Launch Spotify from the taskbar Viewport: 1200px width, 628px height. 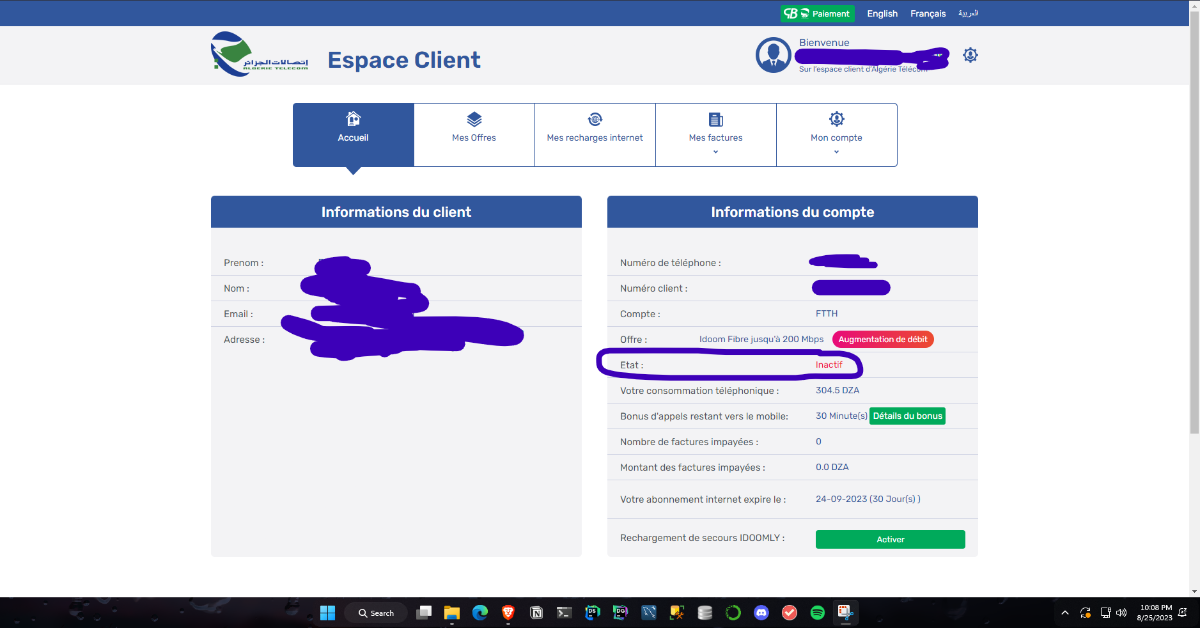coord(817,612)
